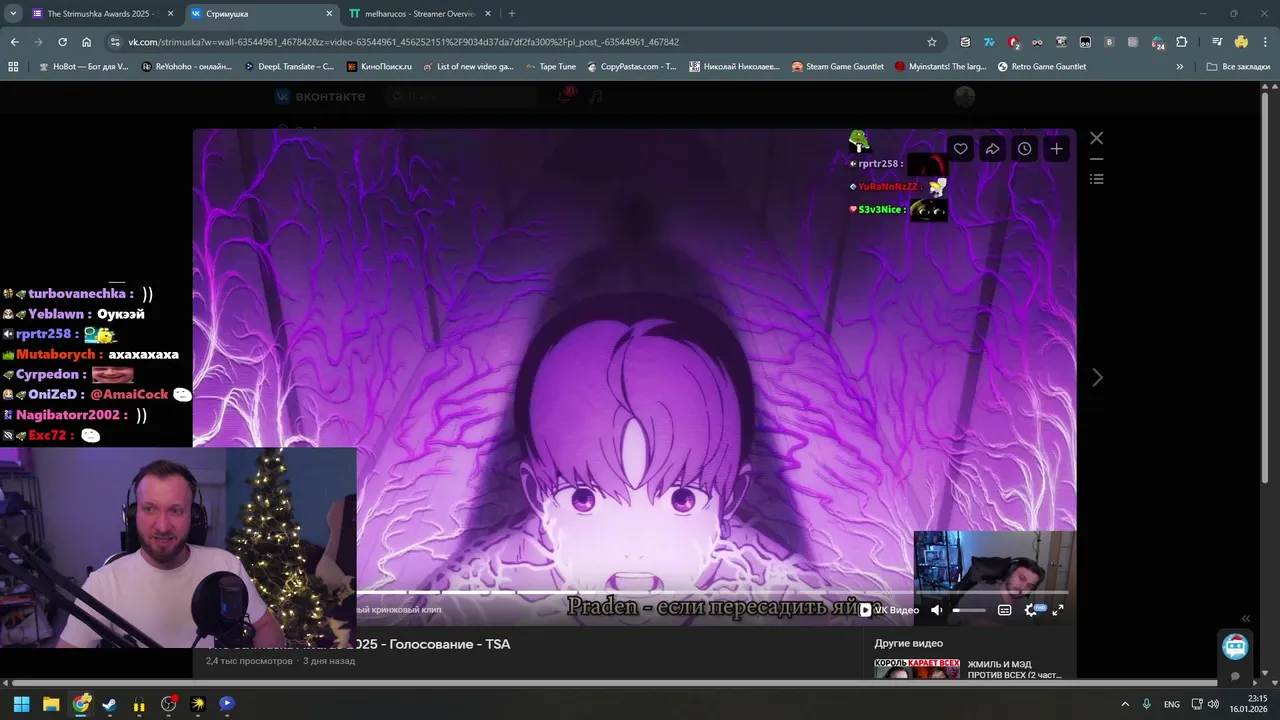The image size is (1280, 720).
Task: Select the Стримушка browser tab
Action: click(260, 14)
